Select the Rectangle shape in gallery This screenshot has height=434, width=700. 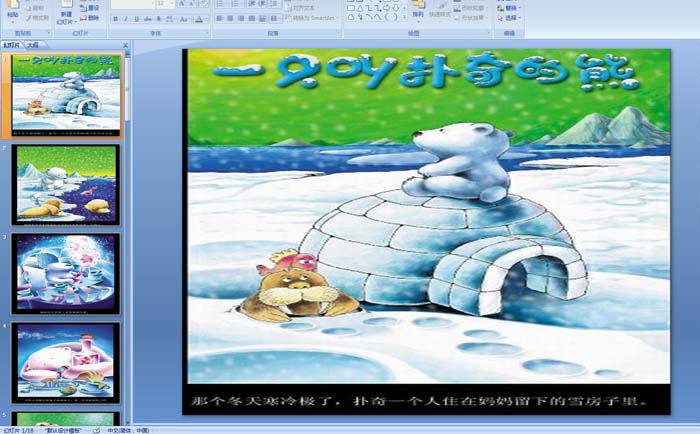click(351, 8)
